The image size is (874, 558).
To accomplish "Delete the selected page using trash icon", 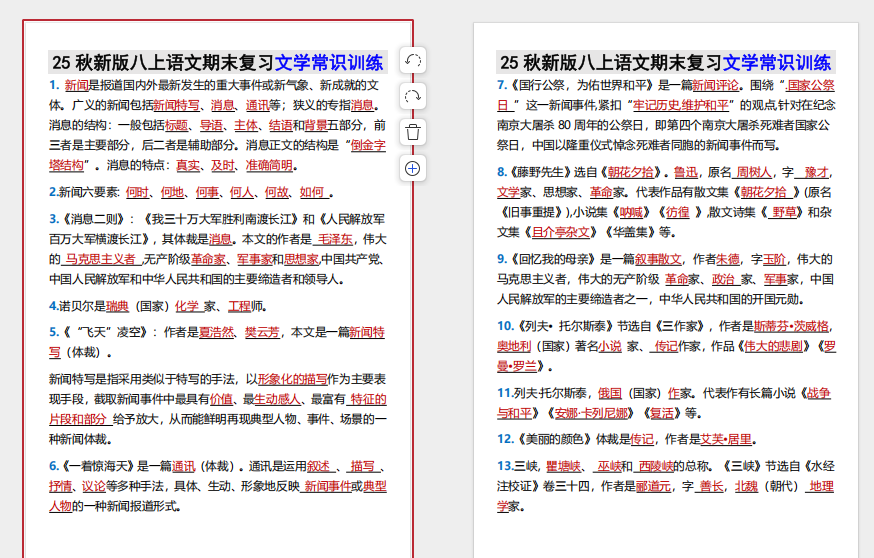I will tap(412, 132).
